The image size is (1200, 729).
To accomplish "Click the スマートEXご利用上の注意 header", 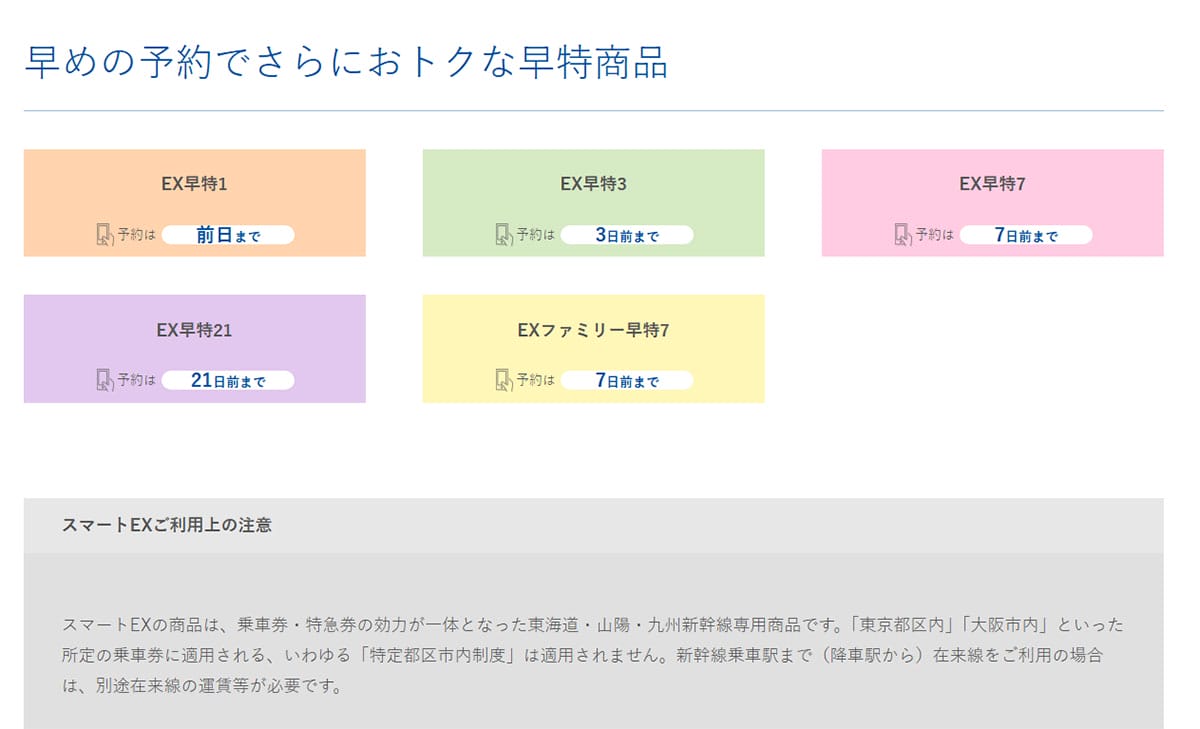I will tap(594, 525).
